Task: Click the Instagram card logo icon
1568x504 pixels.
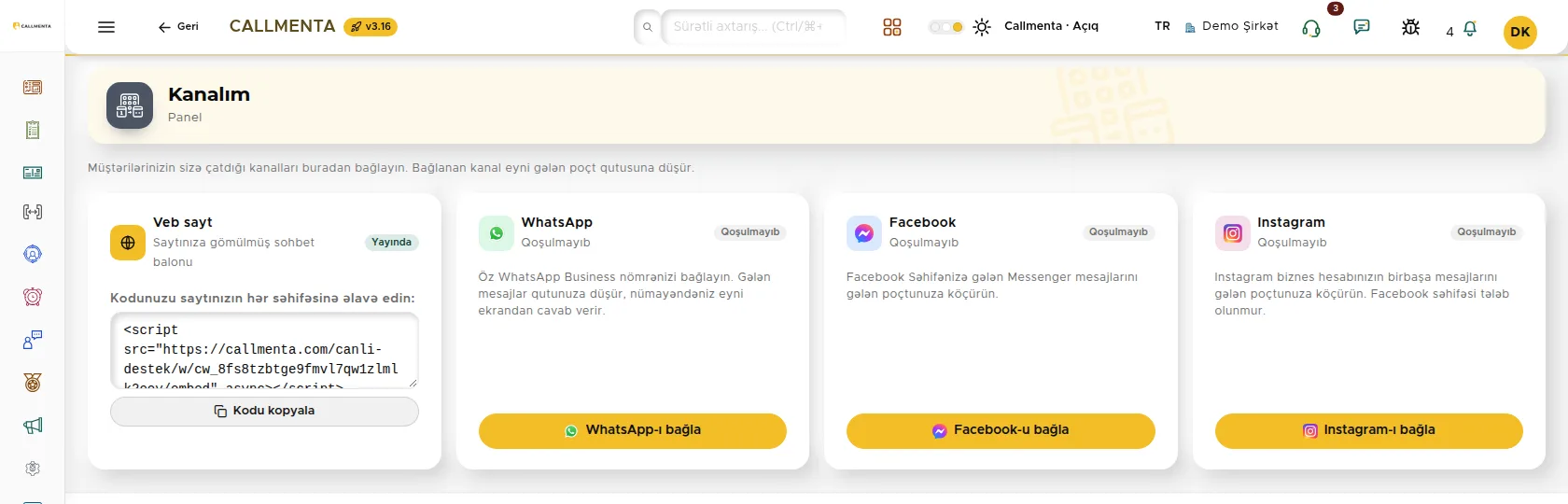Action: click(1233, 233)
